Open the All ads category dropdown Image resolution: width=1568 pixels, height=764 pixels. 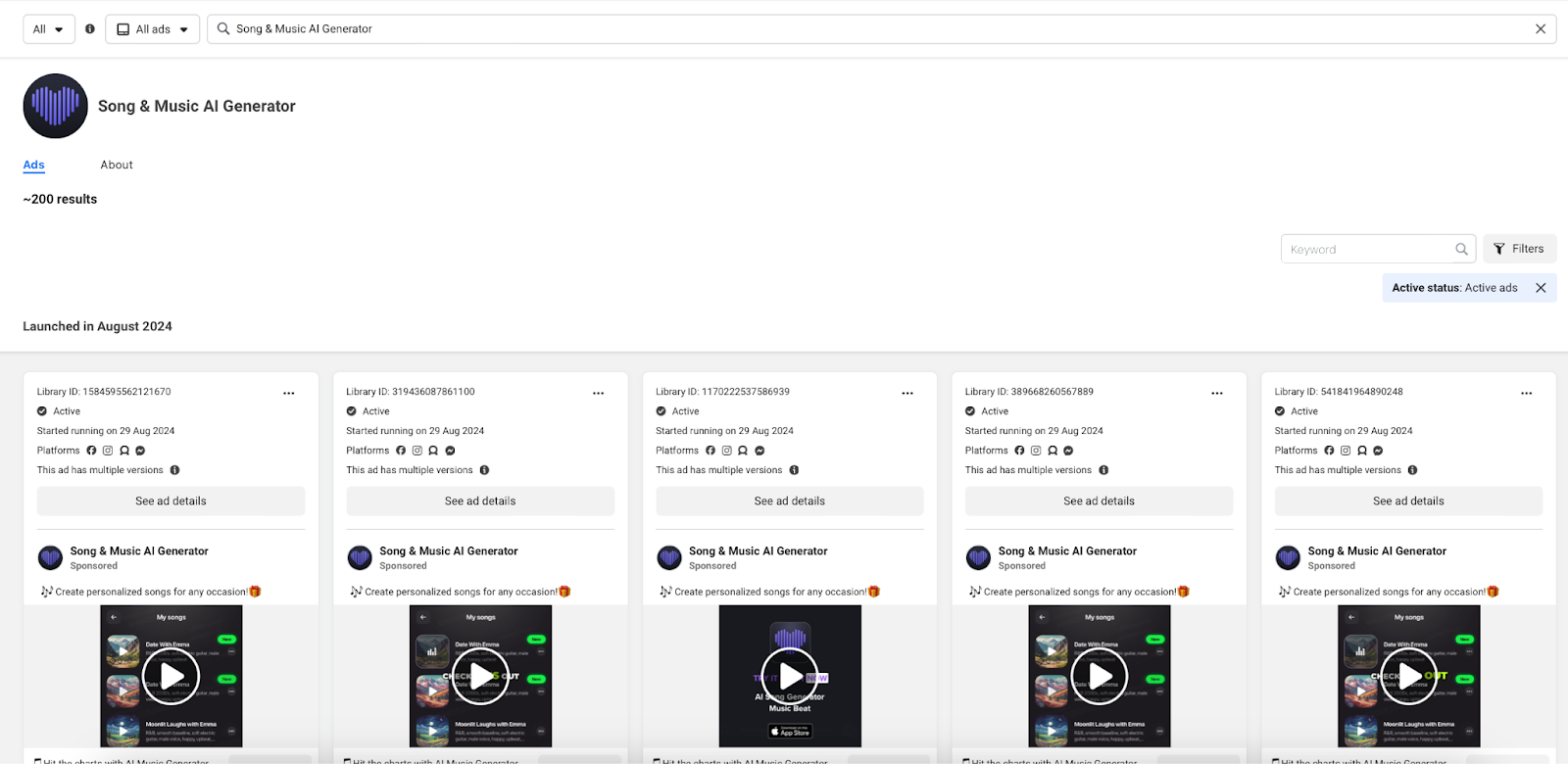tap(152, 29)
